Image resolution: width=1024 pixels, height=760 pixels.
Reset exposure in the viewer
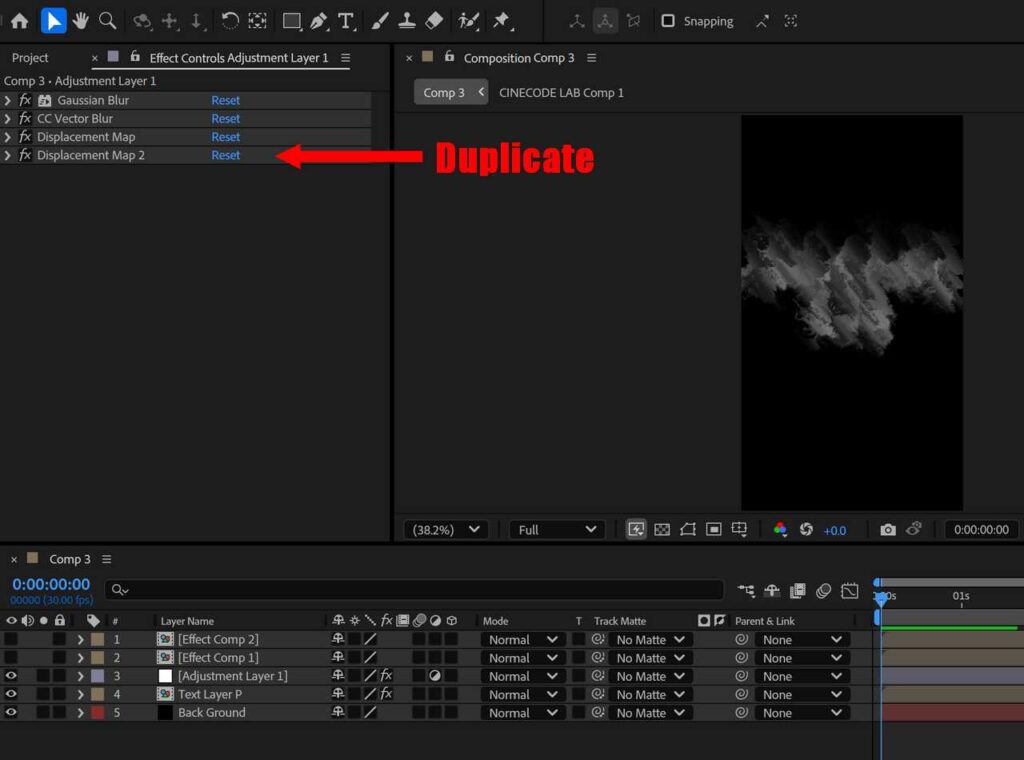click(x=807, y=530)
